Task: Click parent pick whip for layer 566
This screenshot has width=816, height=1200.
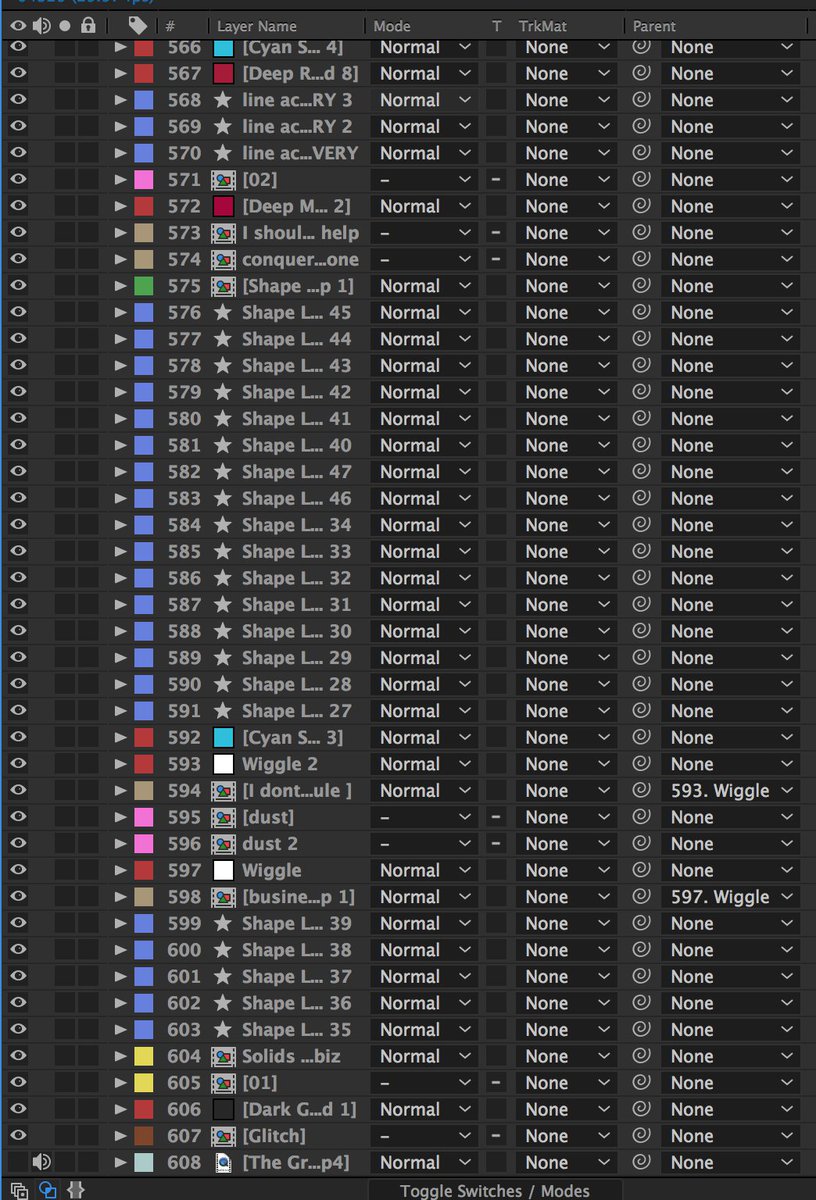Action: click(x=642, y=47)
